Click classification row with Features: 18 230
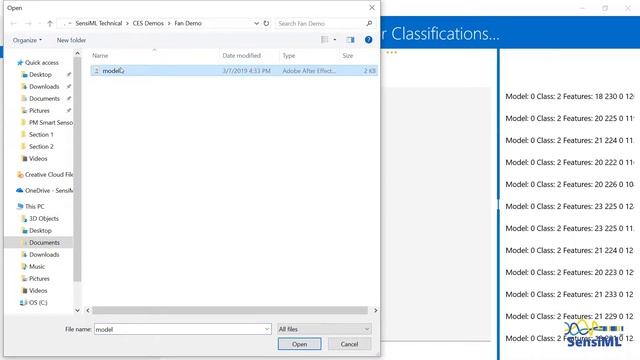This screenshot has width=640, height=360. (570, 96)
